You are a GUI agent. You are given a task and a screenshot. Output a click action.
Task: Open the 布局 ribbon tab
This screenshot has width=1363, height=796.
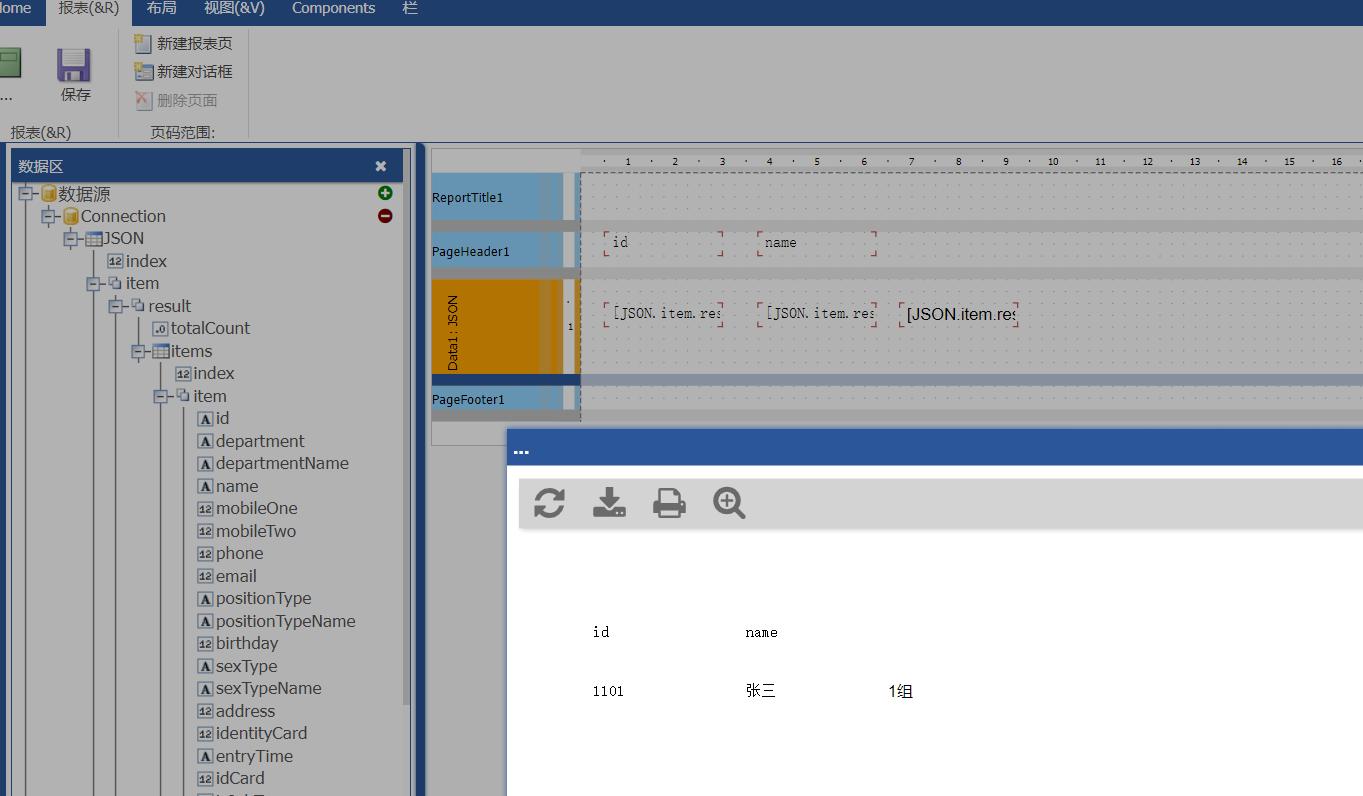[161, 9]
